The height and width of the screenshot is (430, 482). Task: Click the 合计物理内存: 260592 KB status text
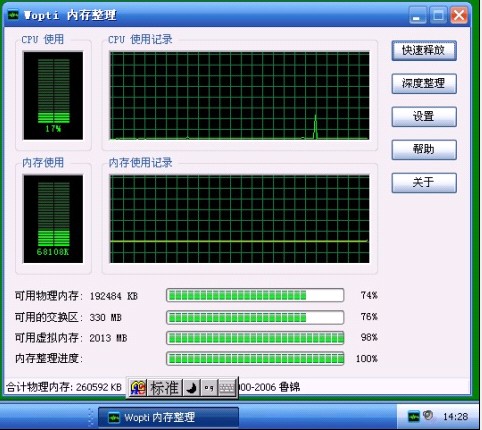[64, 387]
